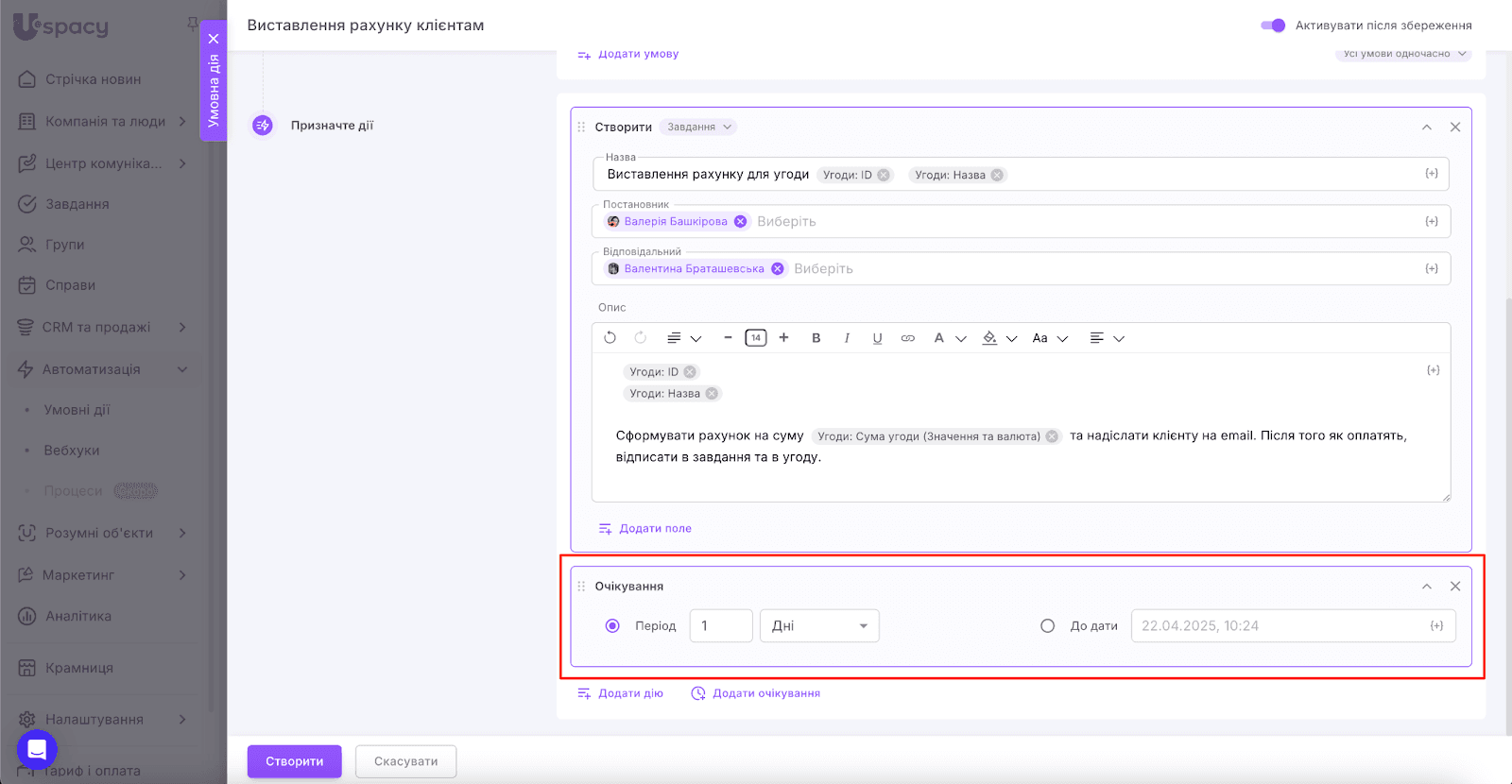Open Завдання in the sidebar menu
This screenshot has height=784, width=1512.
point(77,204)
